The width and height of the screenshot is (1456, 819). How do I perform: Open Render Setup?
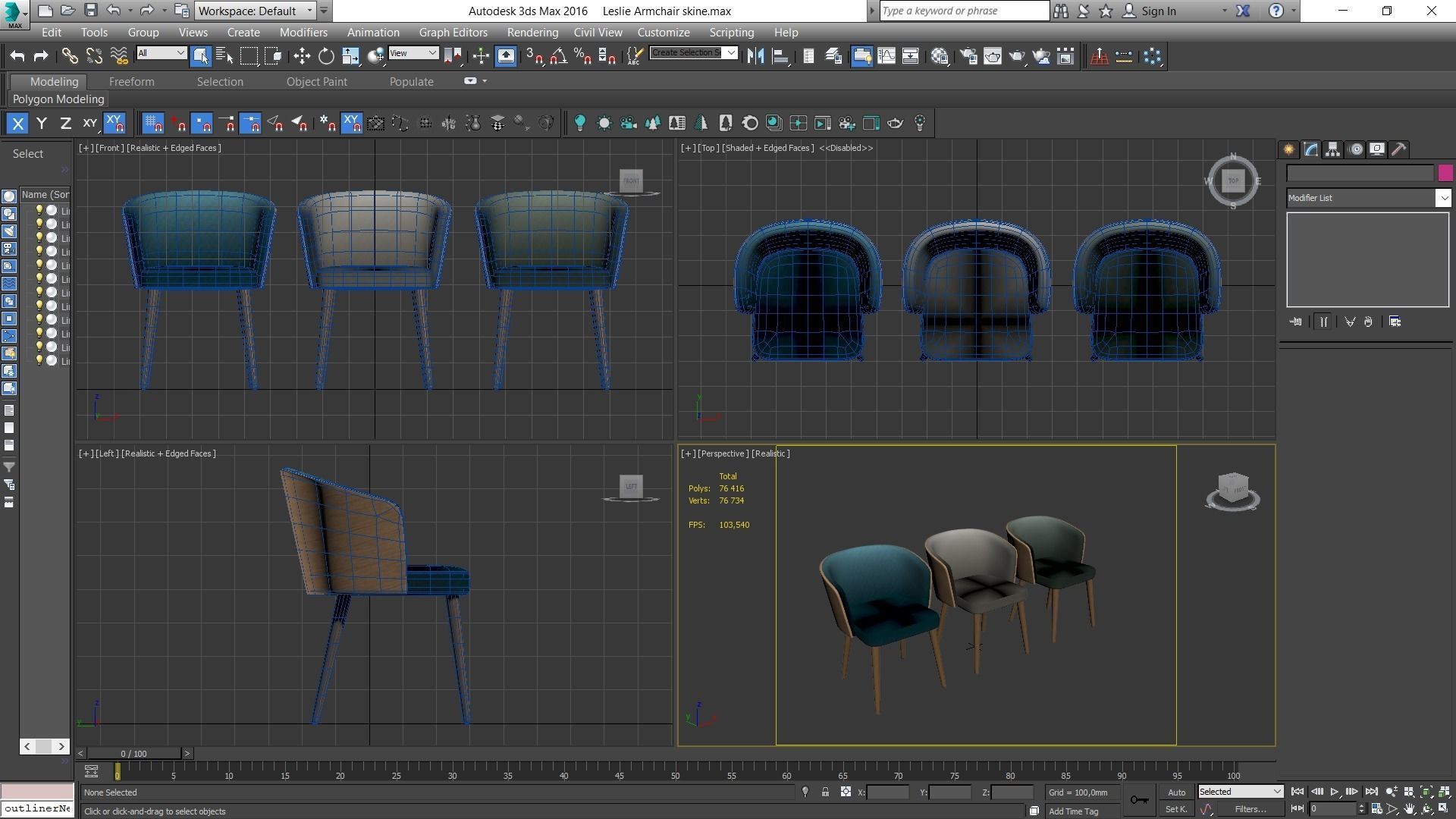coord(968,56)
